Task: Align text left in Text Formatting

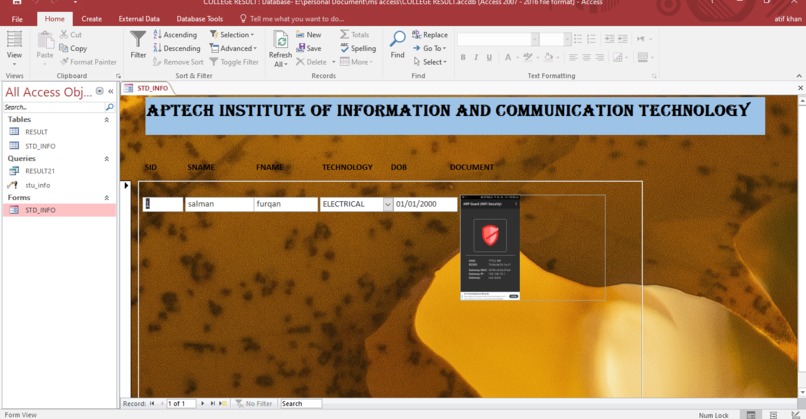Action: pos(573,57)
